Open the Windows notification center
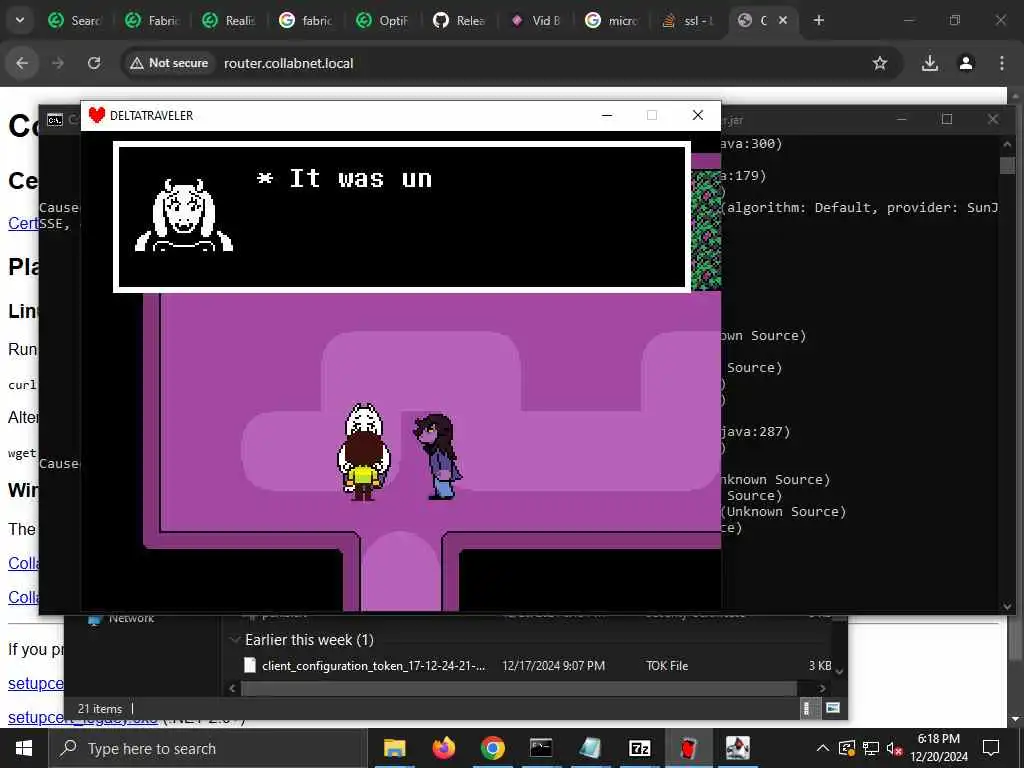The width and height of the screenshot is (1024, 768). pos(991,748)
